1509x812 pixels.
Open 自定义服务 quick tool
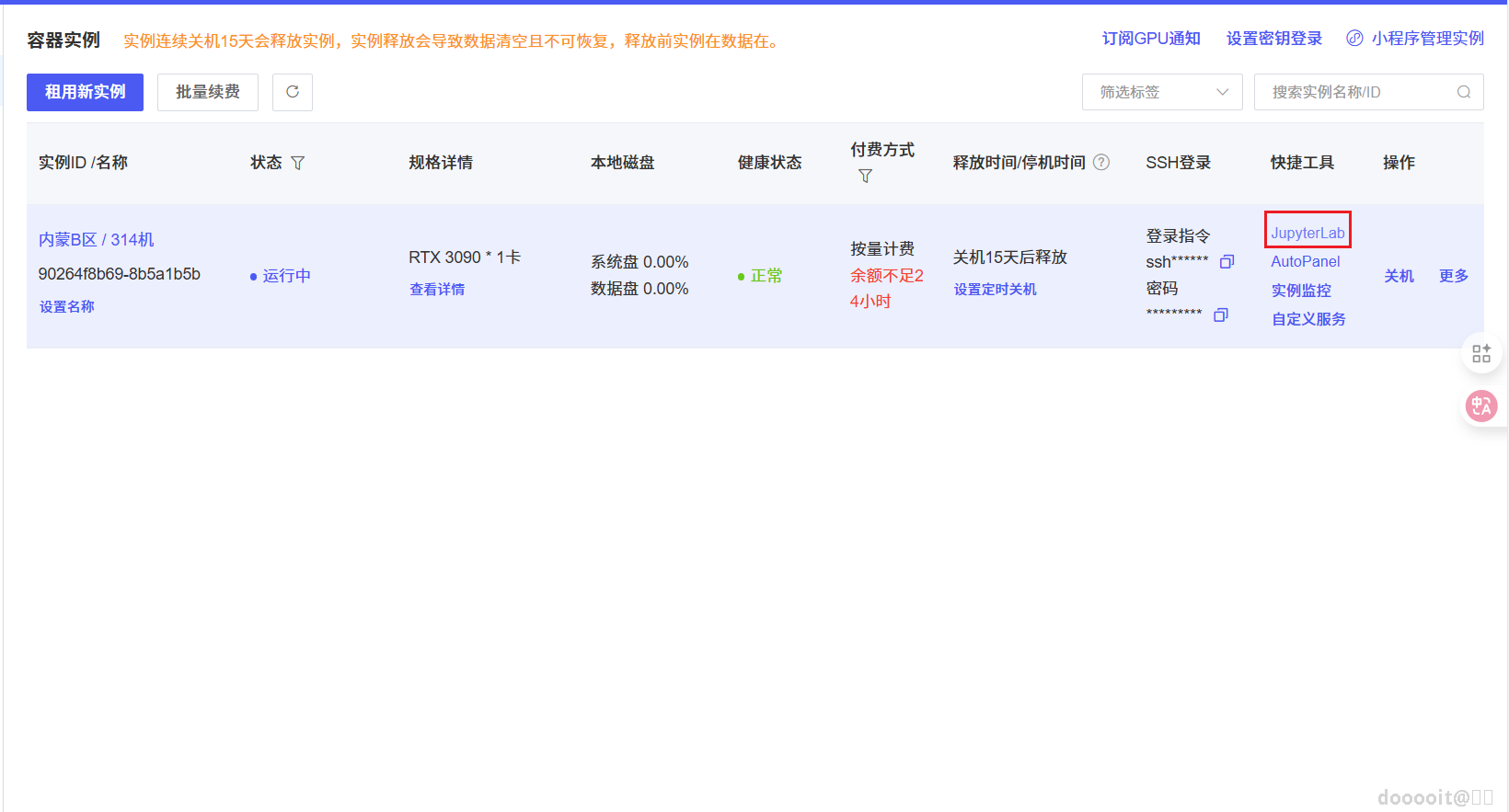click(x=1308, y=319)
